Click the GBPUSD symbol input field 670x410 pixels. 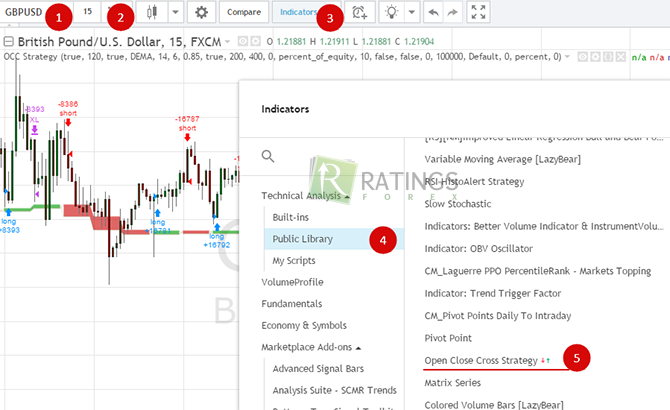point(25,13)
